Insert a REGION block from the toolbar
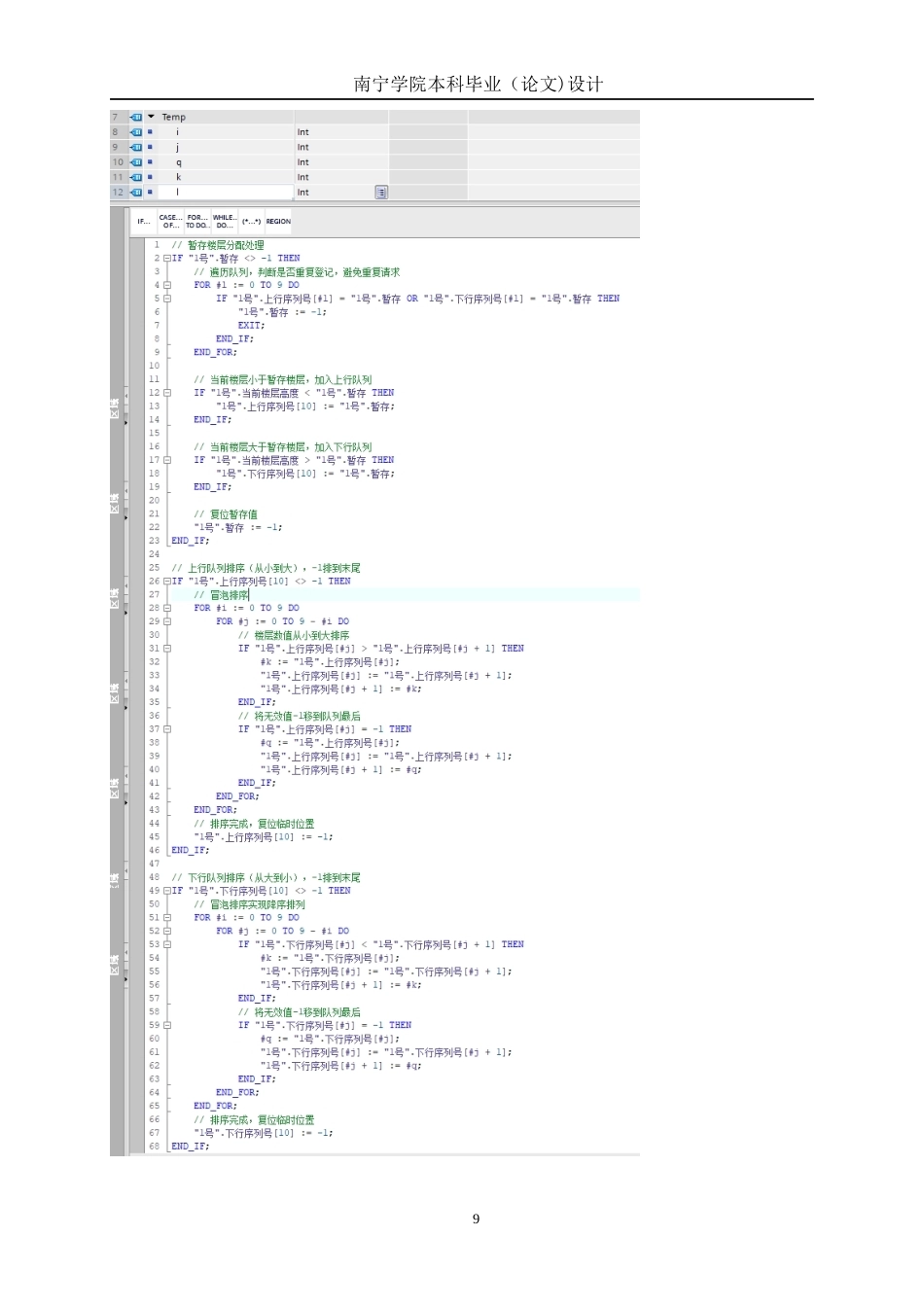This screenshot has height=1307, width=924. (x=278, y=221)
